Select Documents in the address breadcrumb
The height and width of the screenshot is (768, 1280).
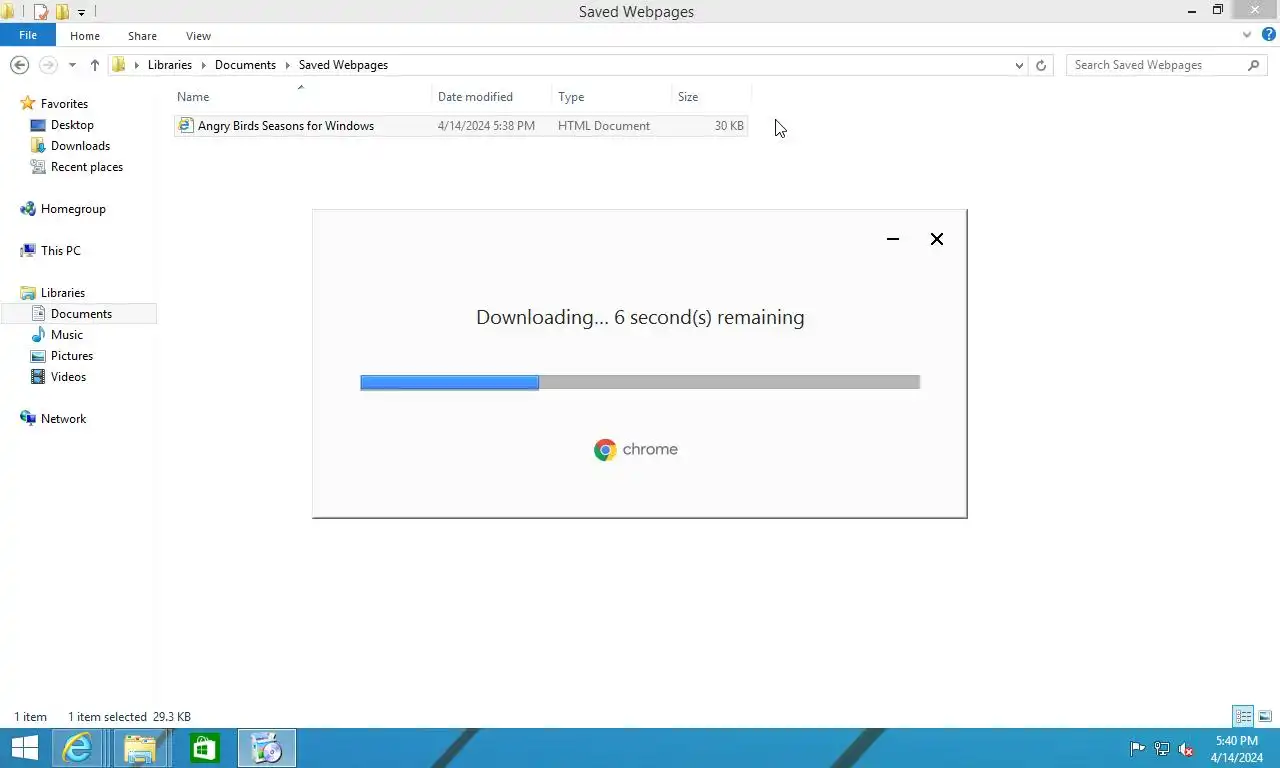tap(245, 65)
